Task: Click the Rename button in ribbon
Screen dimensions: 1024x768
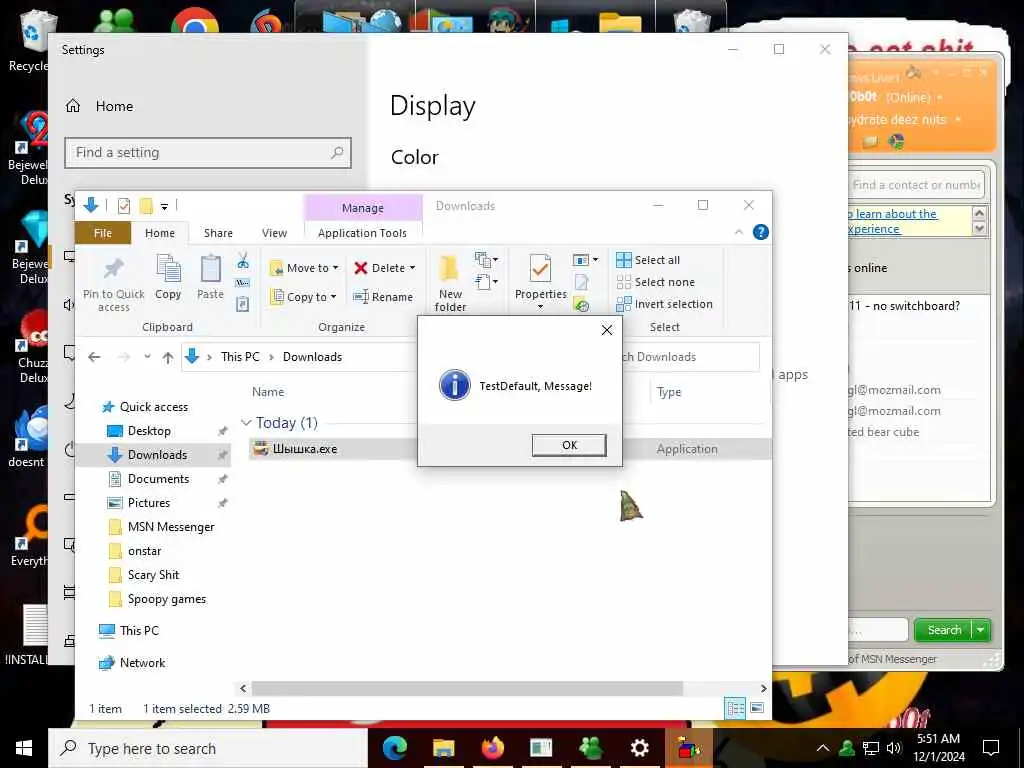Action: [383, 296]
